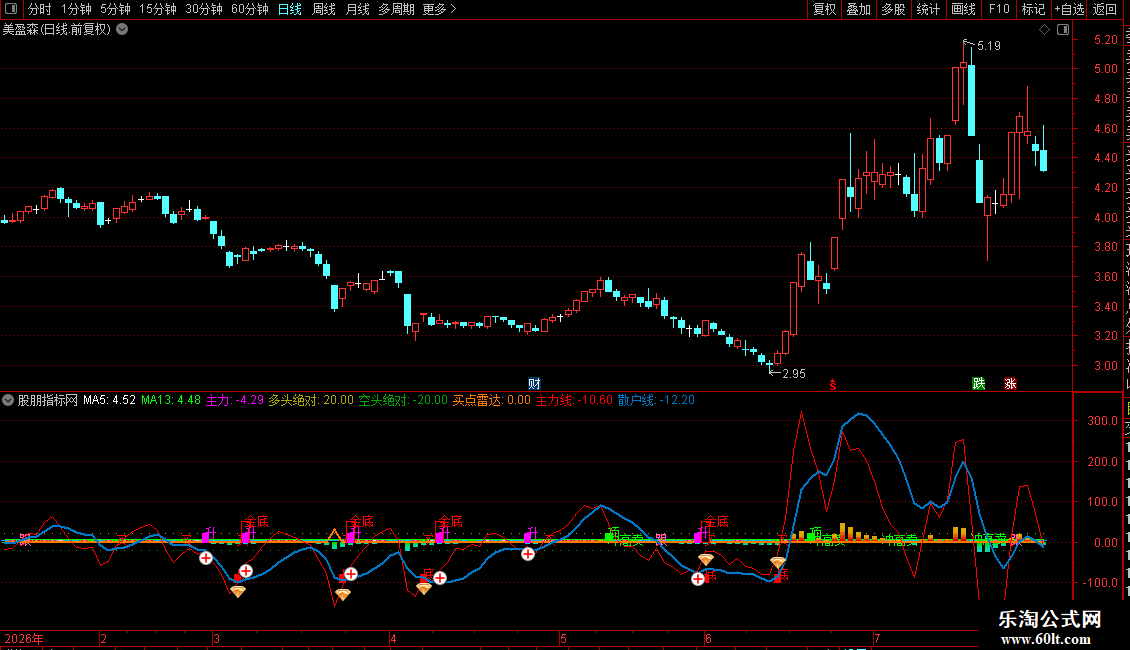Click the MA13: 4.48 value

pos(171,400)
